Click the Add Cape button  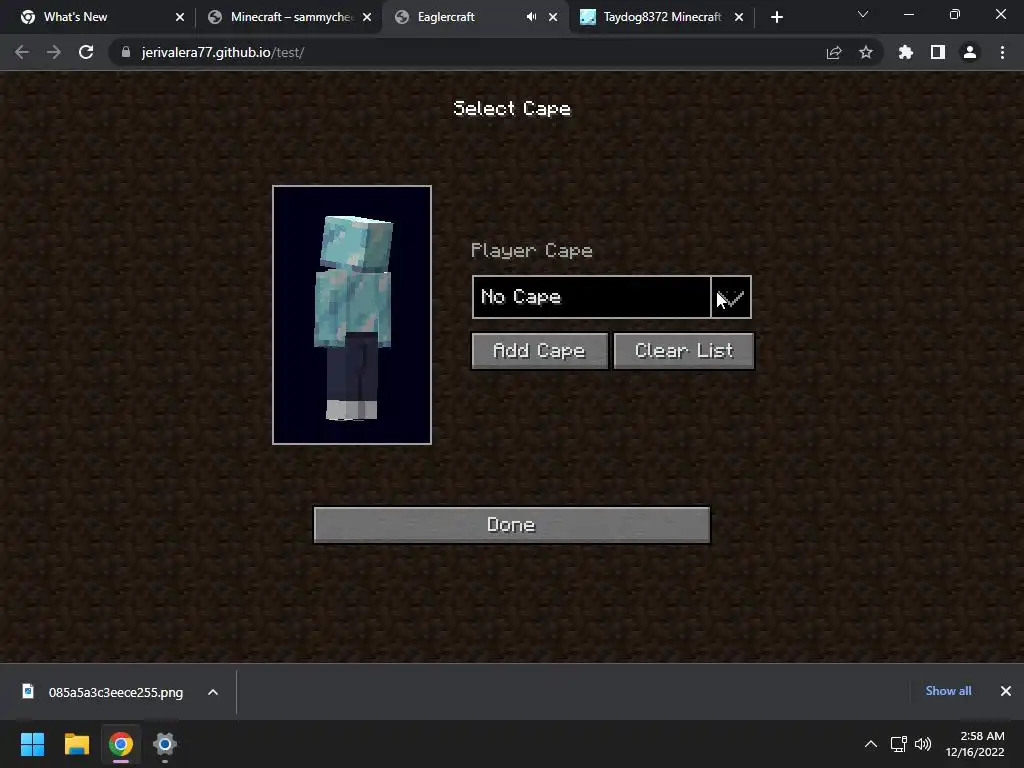point(539,351)
